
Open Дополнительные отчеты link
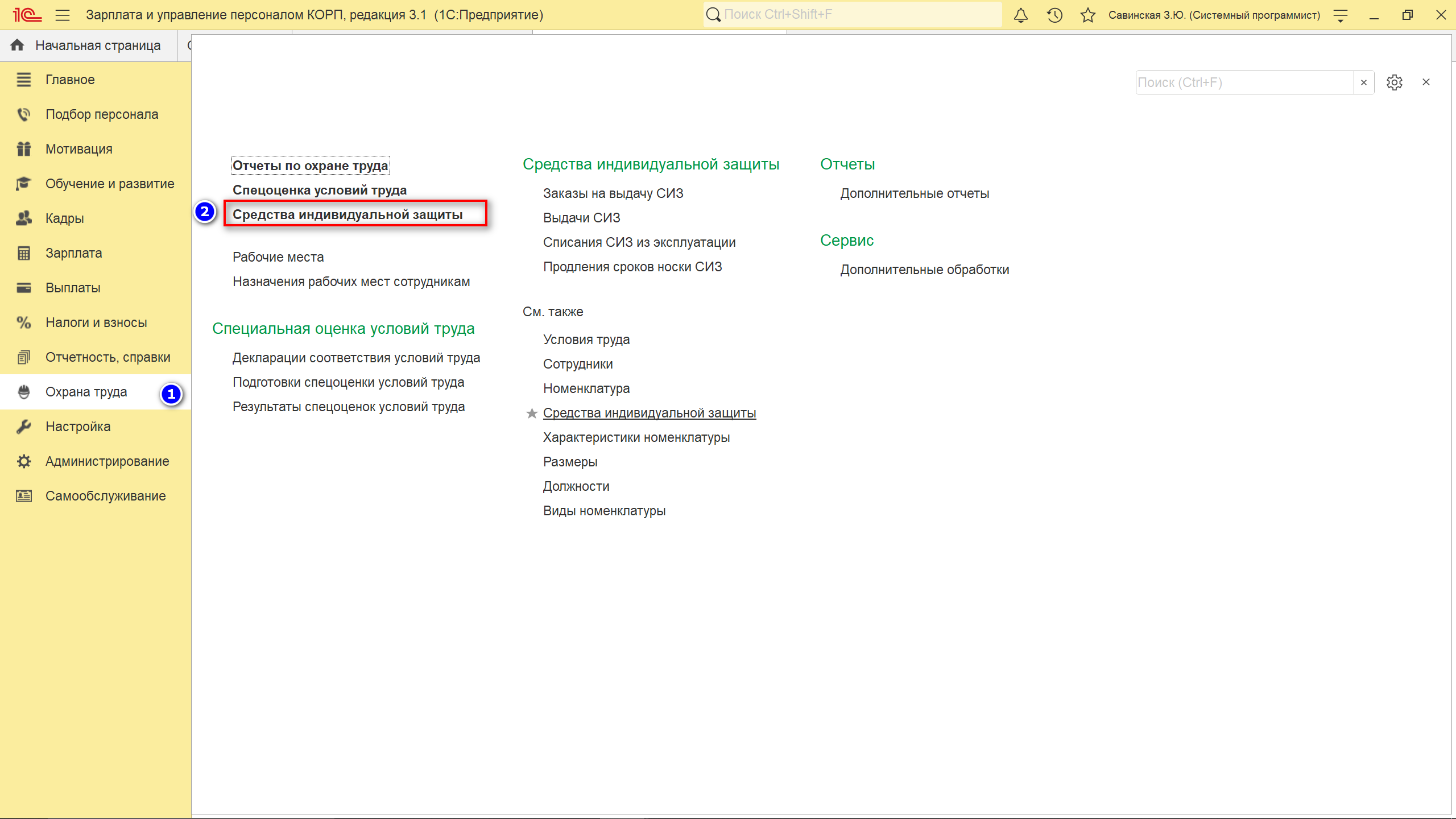click(915, 193)
